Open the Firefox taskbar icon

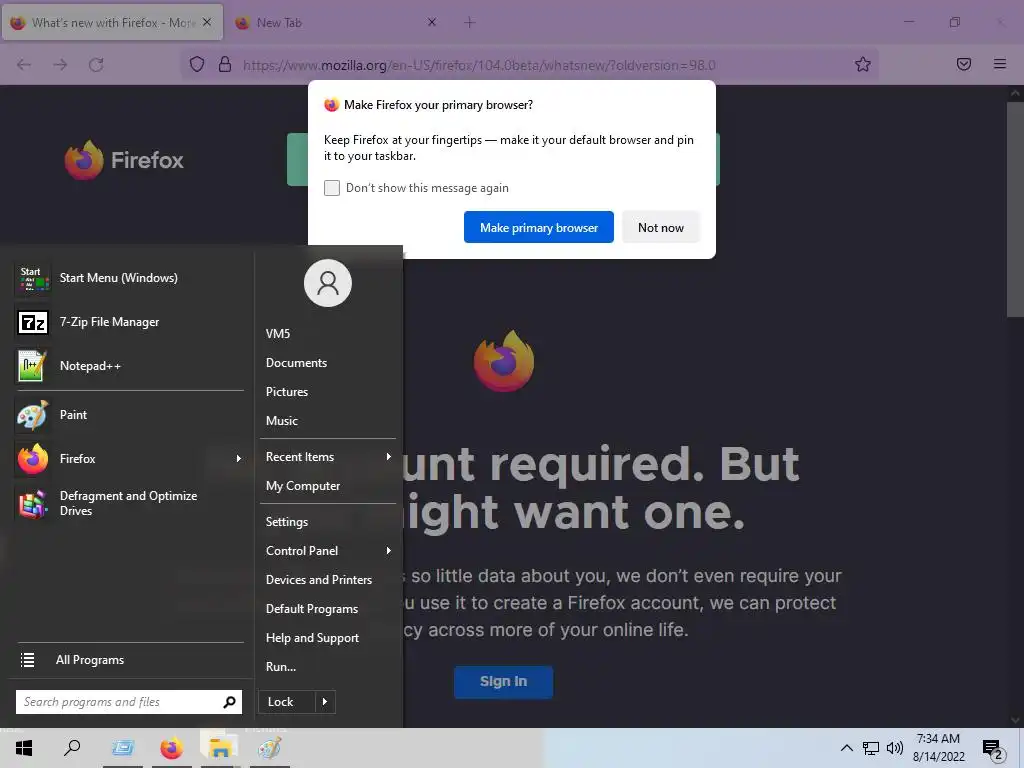pos(172,748)
